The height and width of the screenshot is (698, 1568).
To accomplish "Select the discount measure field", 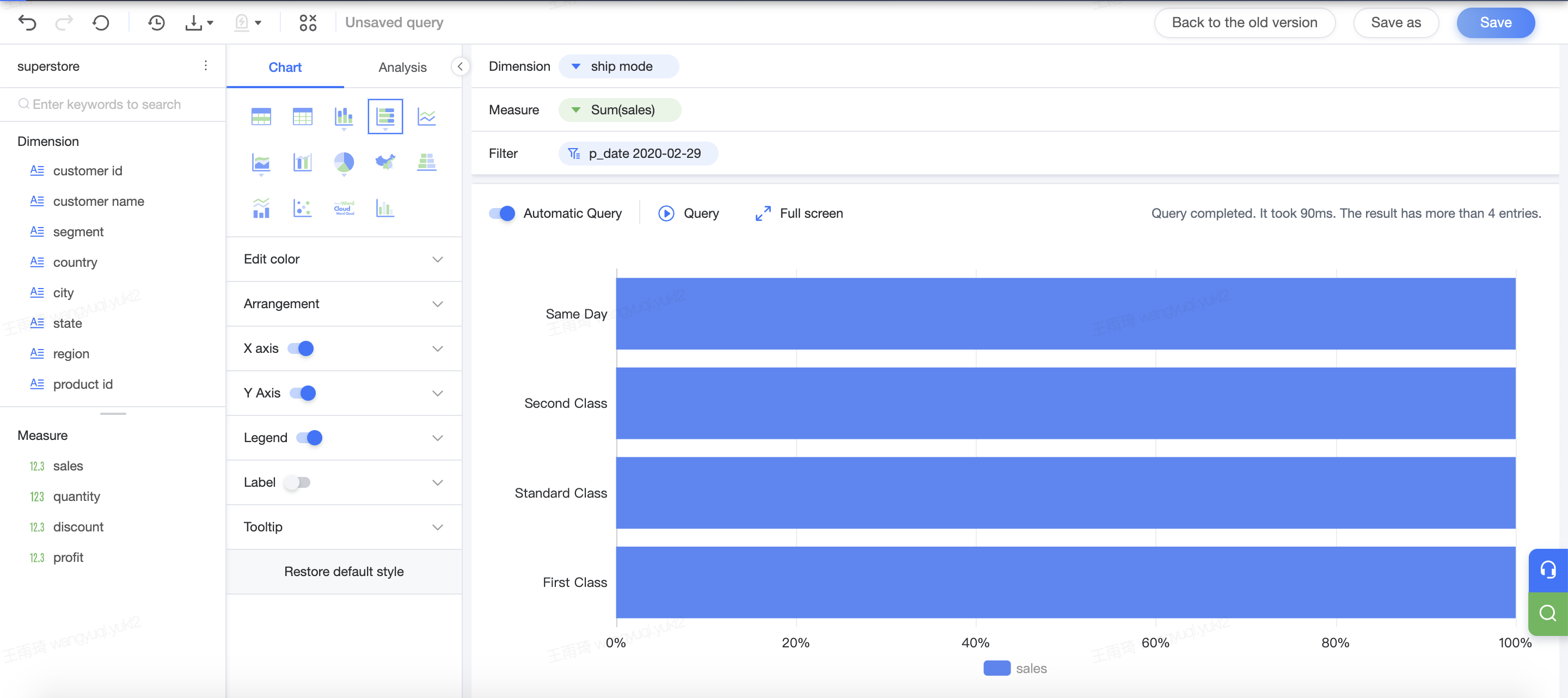I will coord(78,527).
